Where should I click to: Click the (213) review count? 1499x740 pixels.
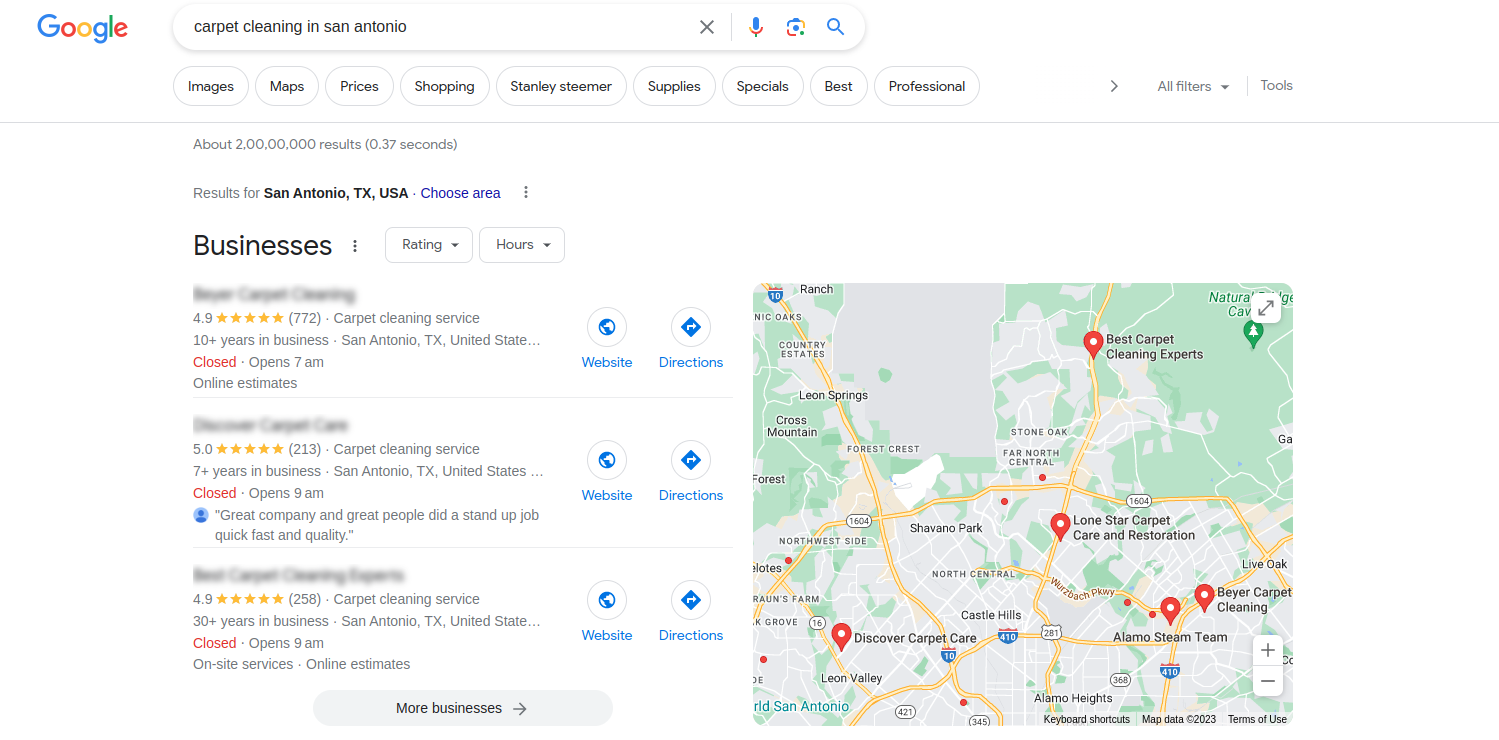305,449
